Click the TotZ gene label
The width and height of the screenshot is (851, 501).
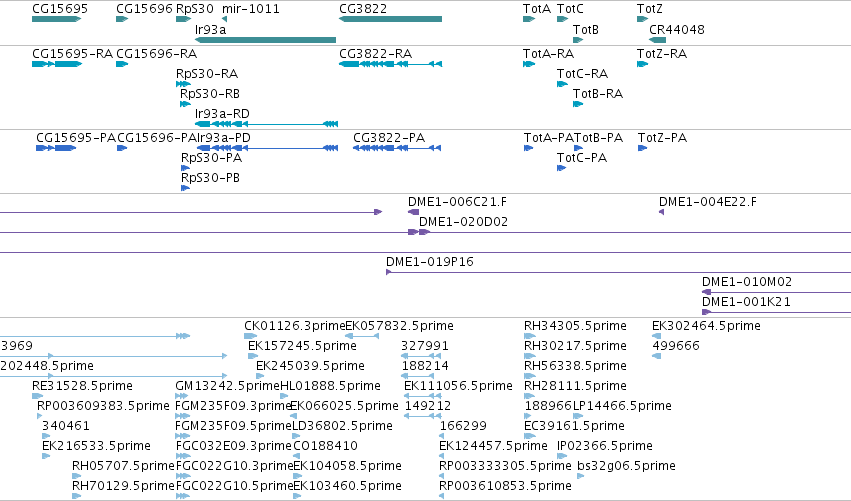pos(650,9)
